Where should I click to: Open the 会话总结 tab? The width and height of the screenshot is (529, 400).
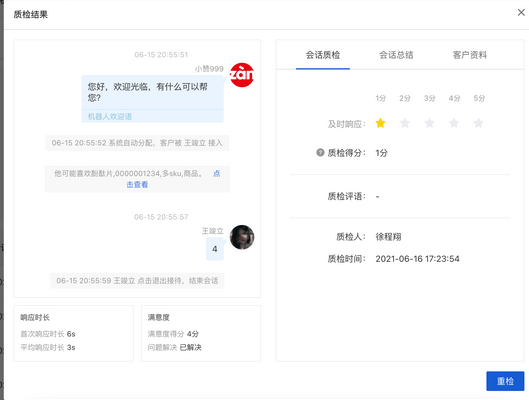point(396,55)
